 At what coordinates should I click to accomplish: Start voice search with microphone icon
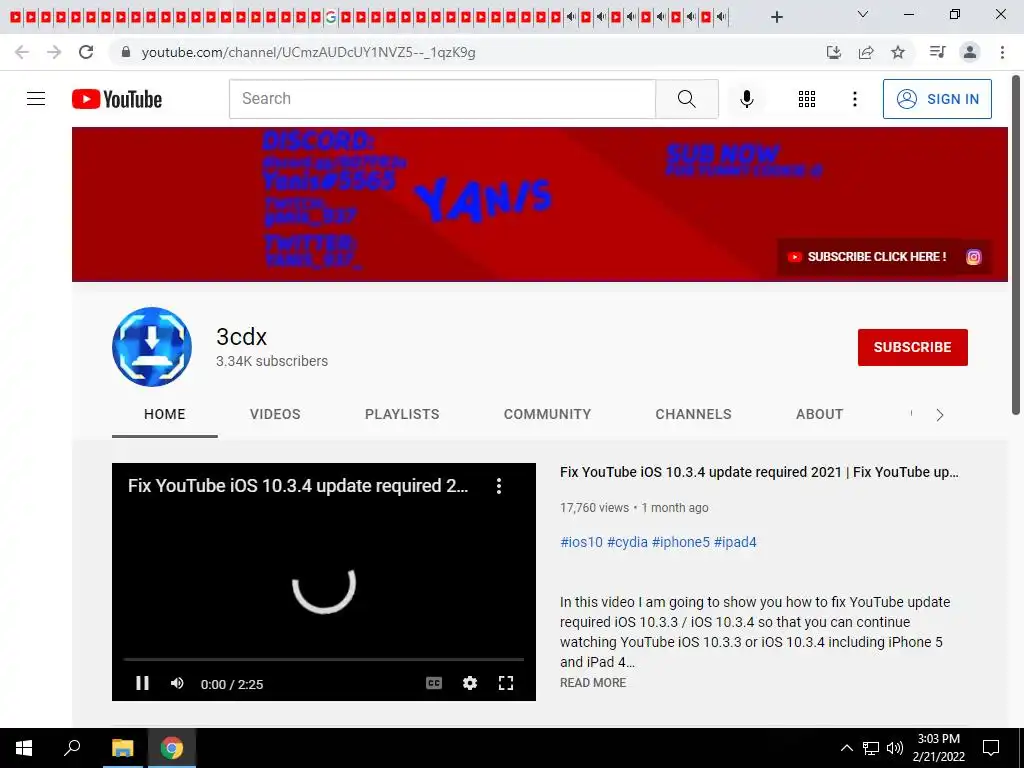tap(746, 99)
